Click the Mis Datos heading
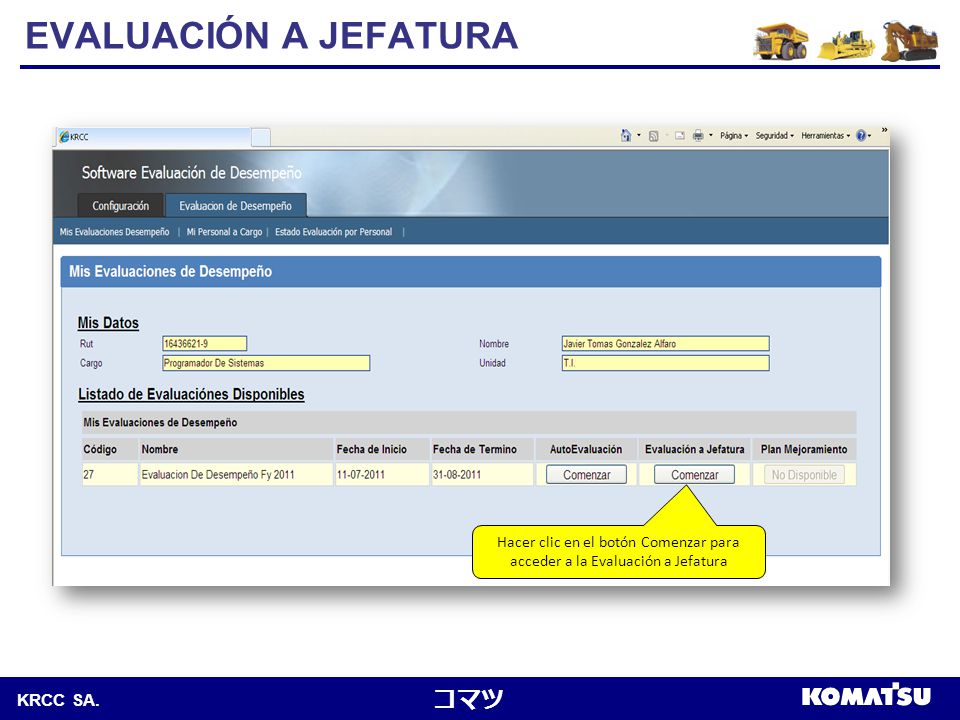The image size is (960, 720). [x=108, y=323]
